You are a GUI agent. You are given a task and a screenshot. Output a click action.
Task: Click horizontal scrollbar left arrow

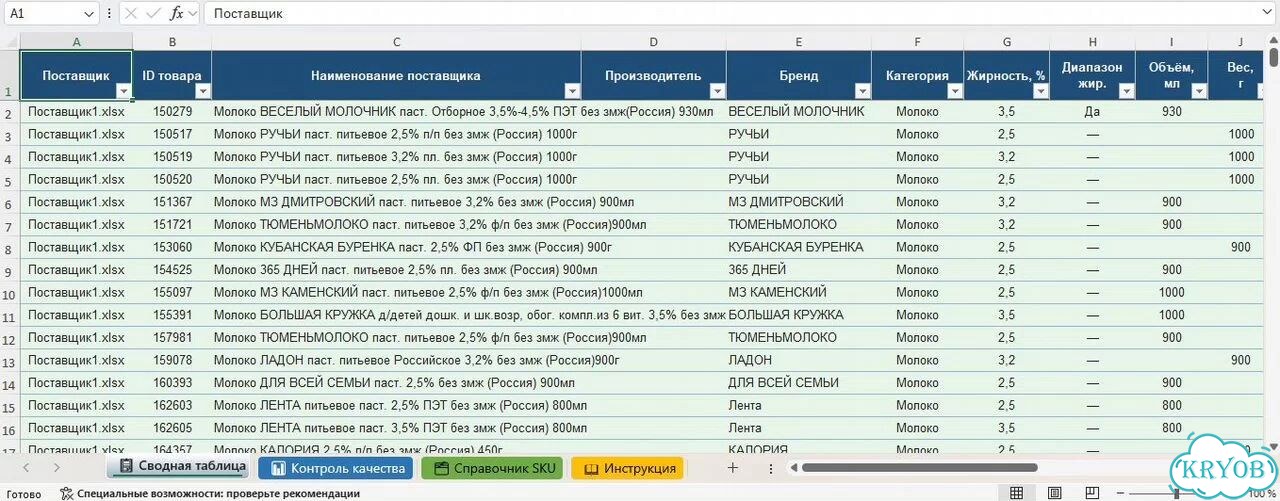tap(794, 468)
